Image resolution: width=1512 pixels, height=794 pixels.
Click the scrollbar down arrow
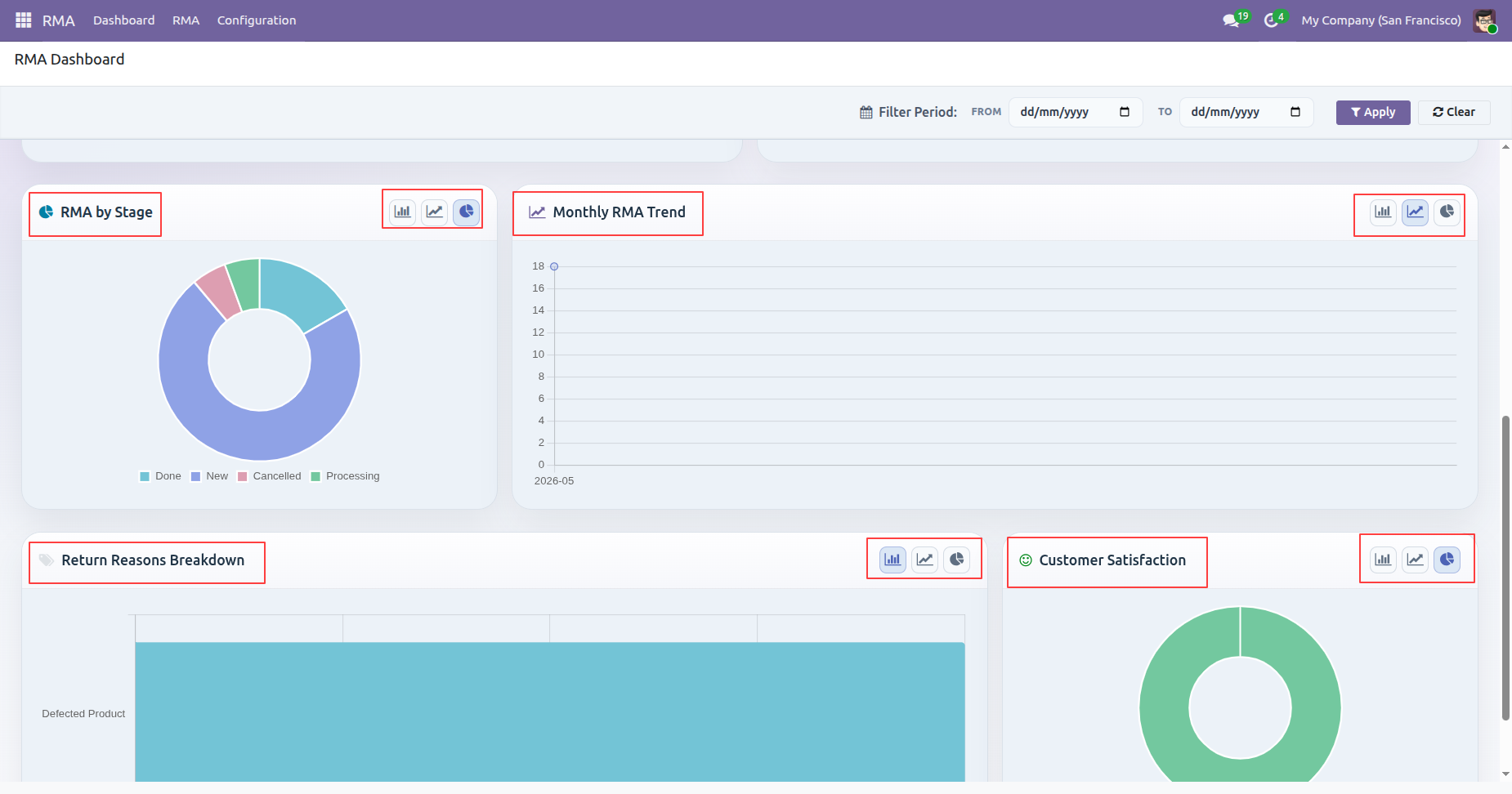tap(1505, 774)
